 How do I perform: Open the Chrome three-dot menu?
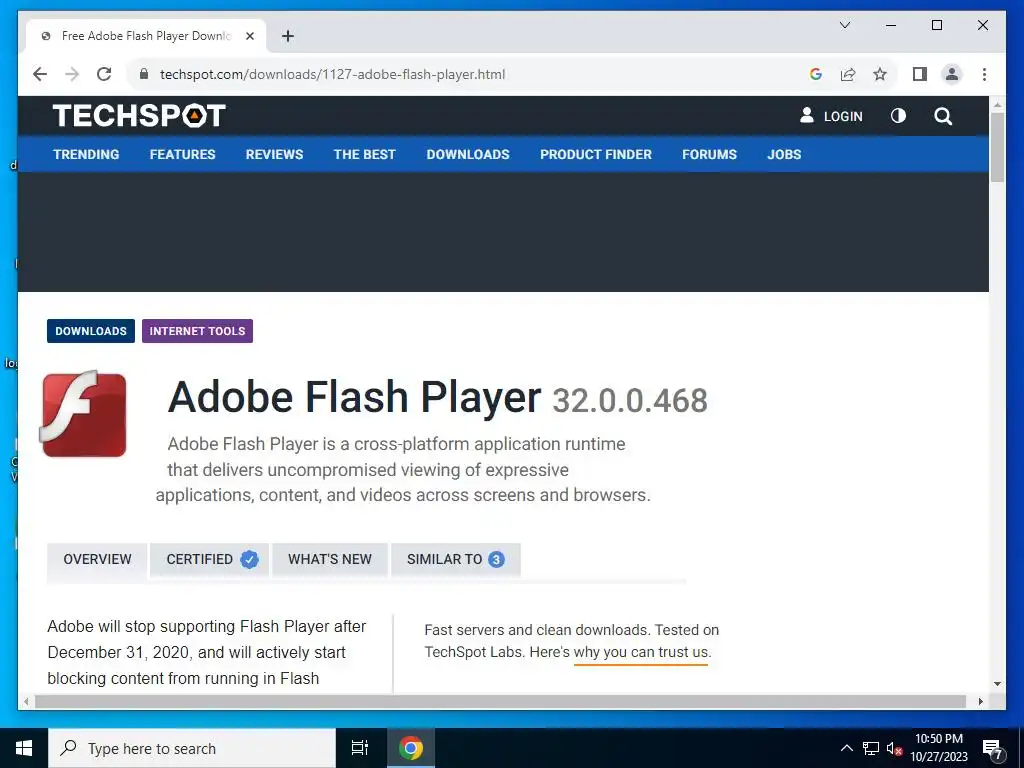point(984,74)
